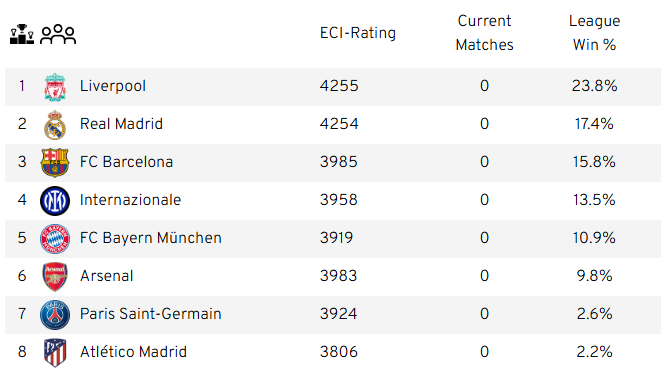Screen dimensions: 661x370
Task: Open the Arsenal team name link
Action: pyautogui.click(x=107, y=276)
